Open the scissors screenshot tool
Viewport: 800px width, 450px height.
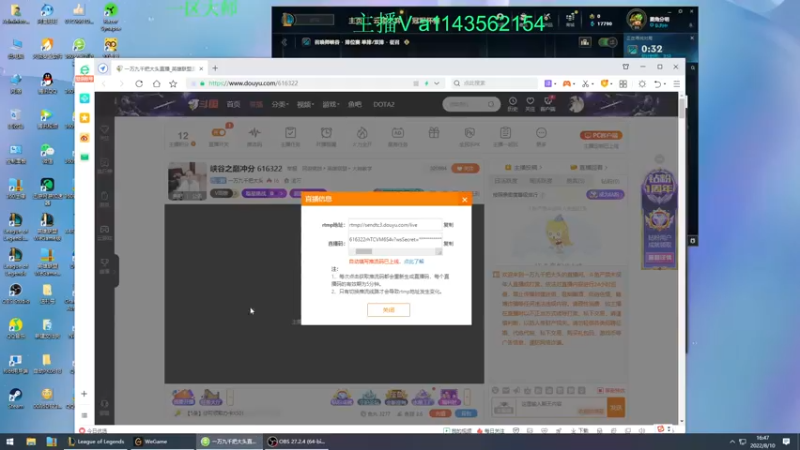click(585, 83)
